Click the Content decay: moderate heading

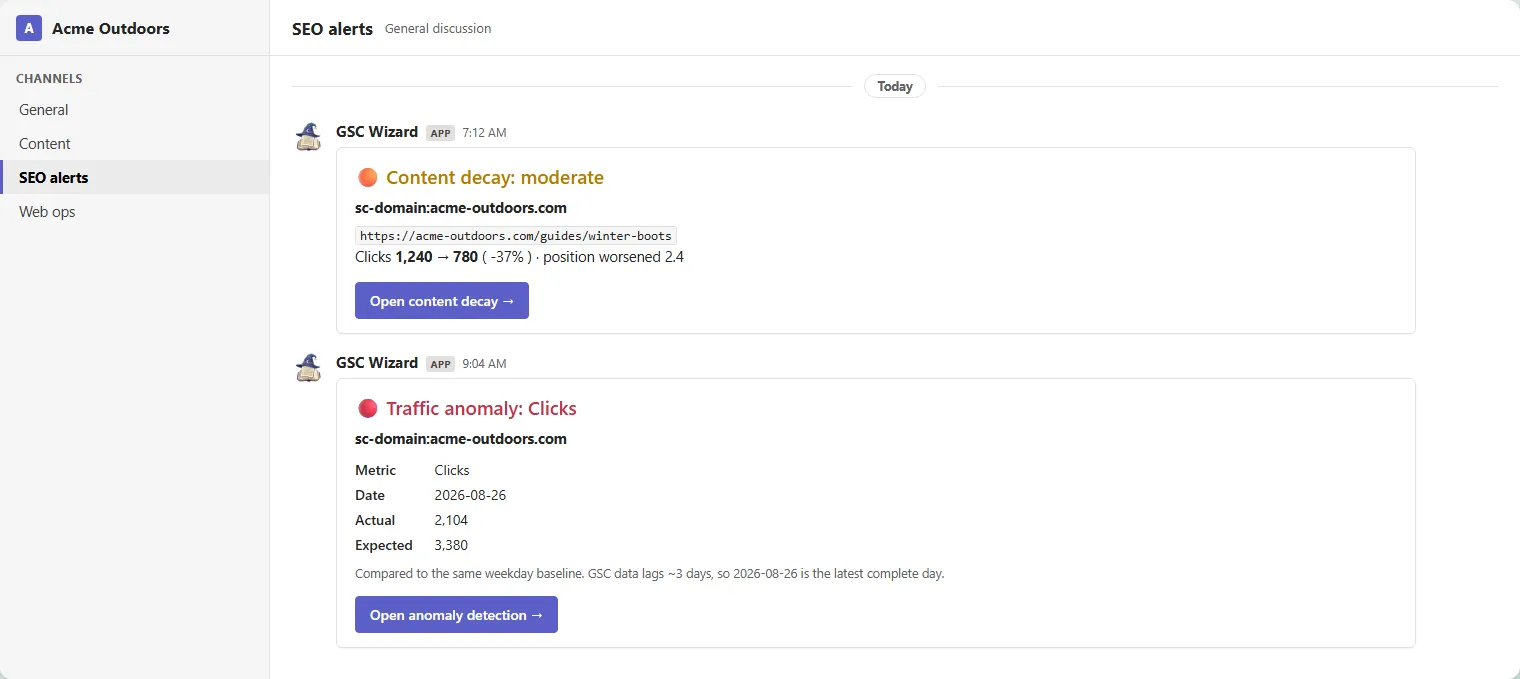coord(495,178)
